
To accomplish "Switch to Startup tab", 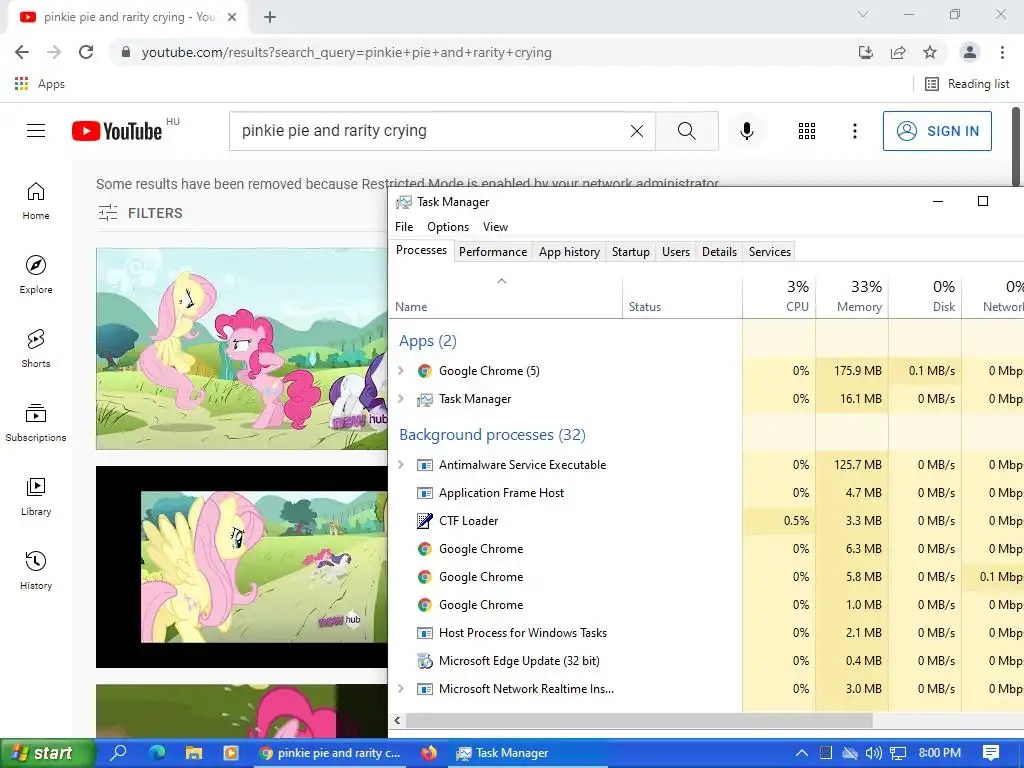I will 631,251.
